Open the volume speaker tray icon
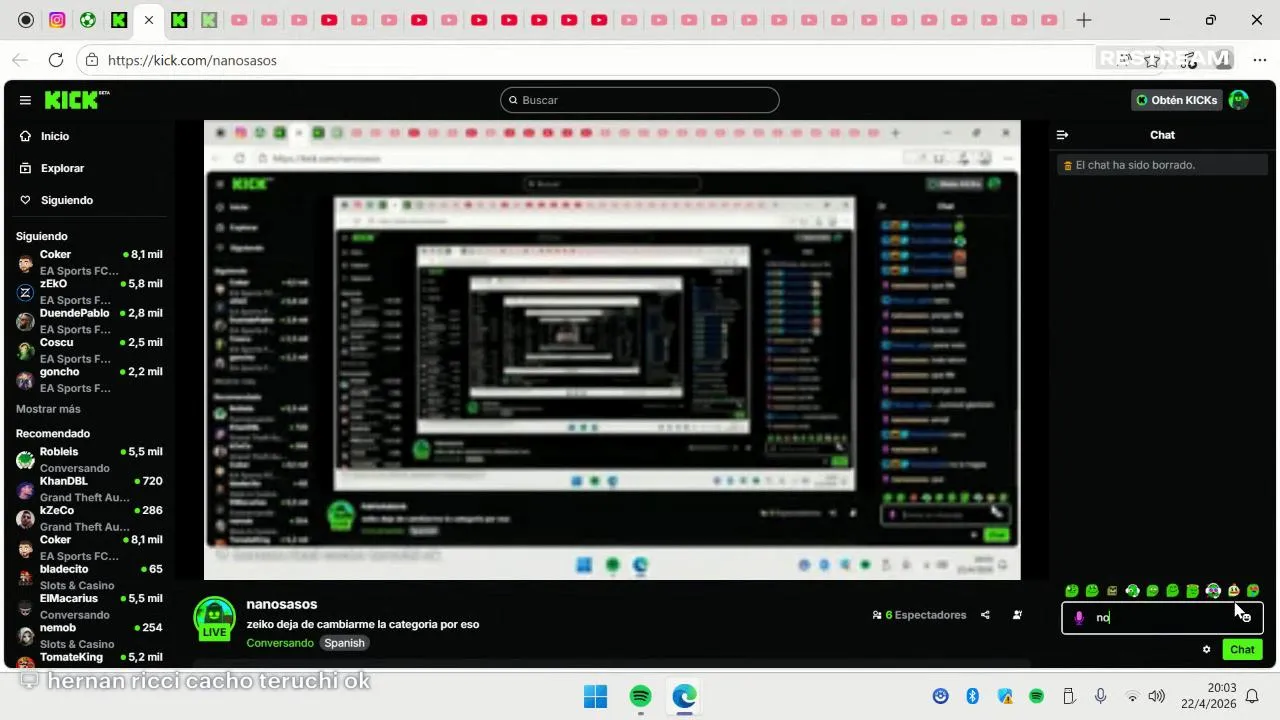The height and width of the screenshot is (720, 1280). click(1157, 696)
